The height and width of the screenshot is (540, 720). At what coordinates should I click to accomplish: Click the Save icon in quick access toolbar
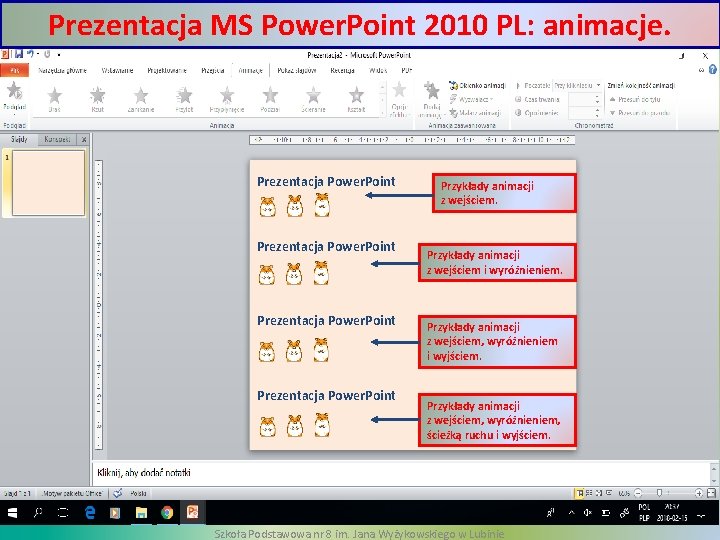(x=19, y=54)
